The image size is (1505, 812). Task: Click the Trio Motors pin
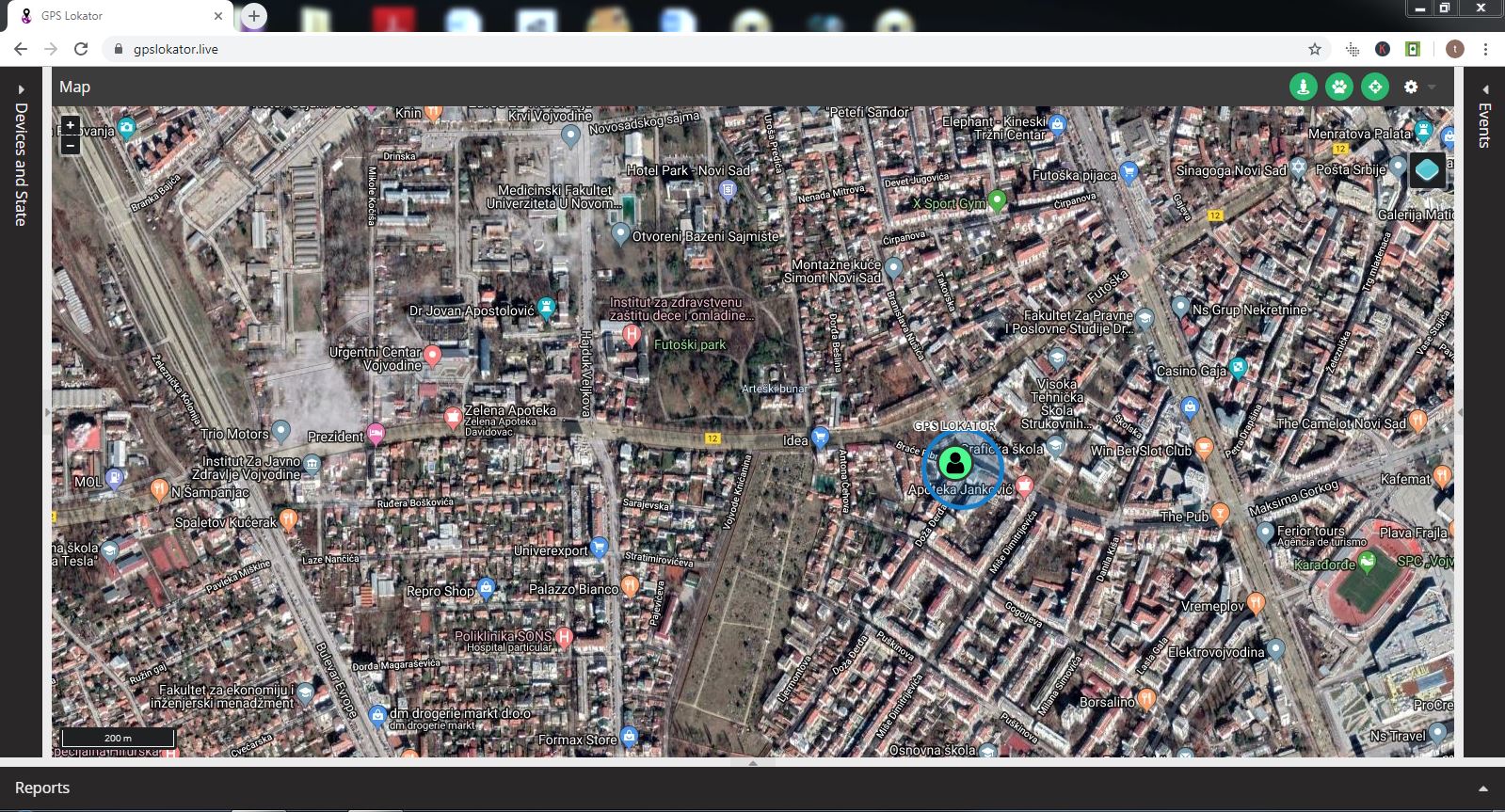tap(281, 432)
